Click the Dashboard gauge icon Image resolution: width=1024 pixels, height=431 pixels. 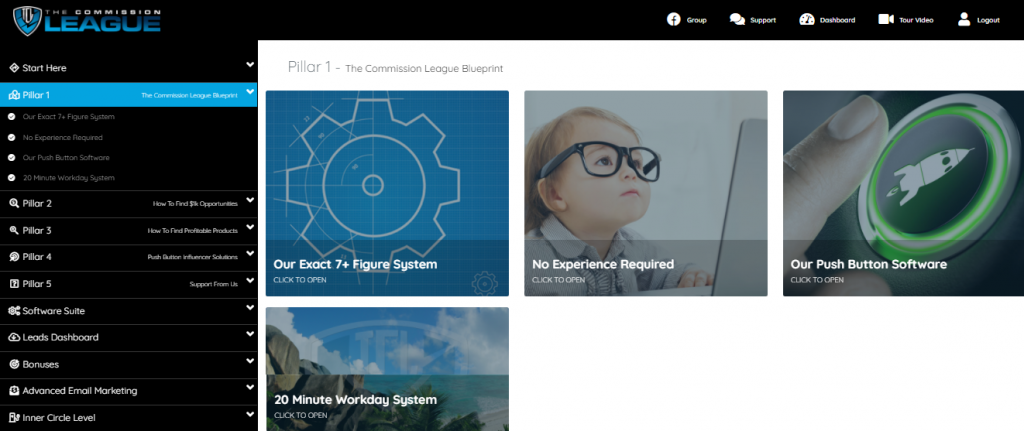click(x=807, y=20)
